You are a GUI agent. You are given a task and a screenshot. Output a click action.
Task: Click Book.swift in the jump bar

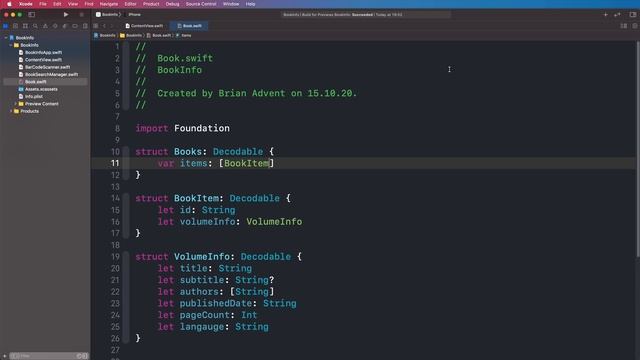(159, 36)
